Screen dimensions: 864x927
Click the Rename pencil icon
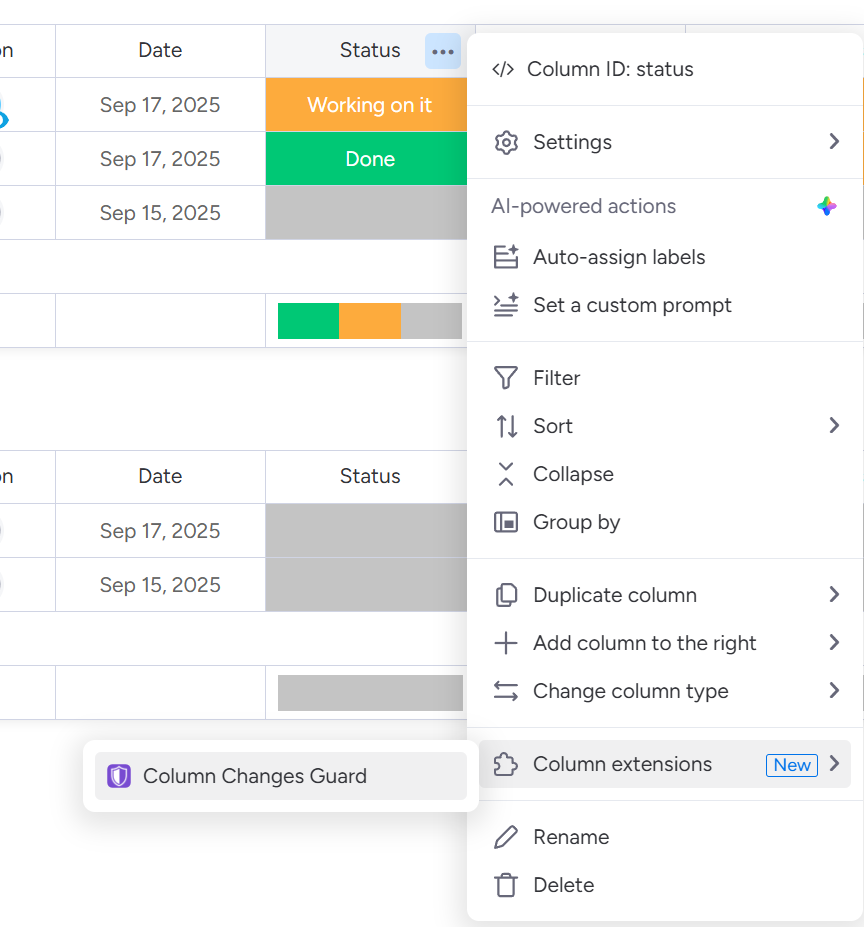506,837
